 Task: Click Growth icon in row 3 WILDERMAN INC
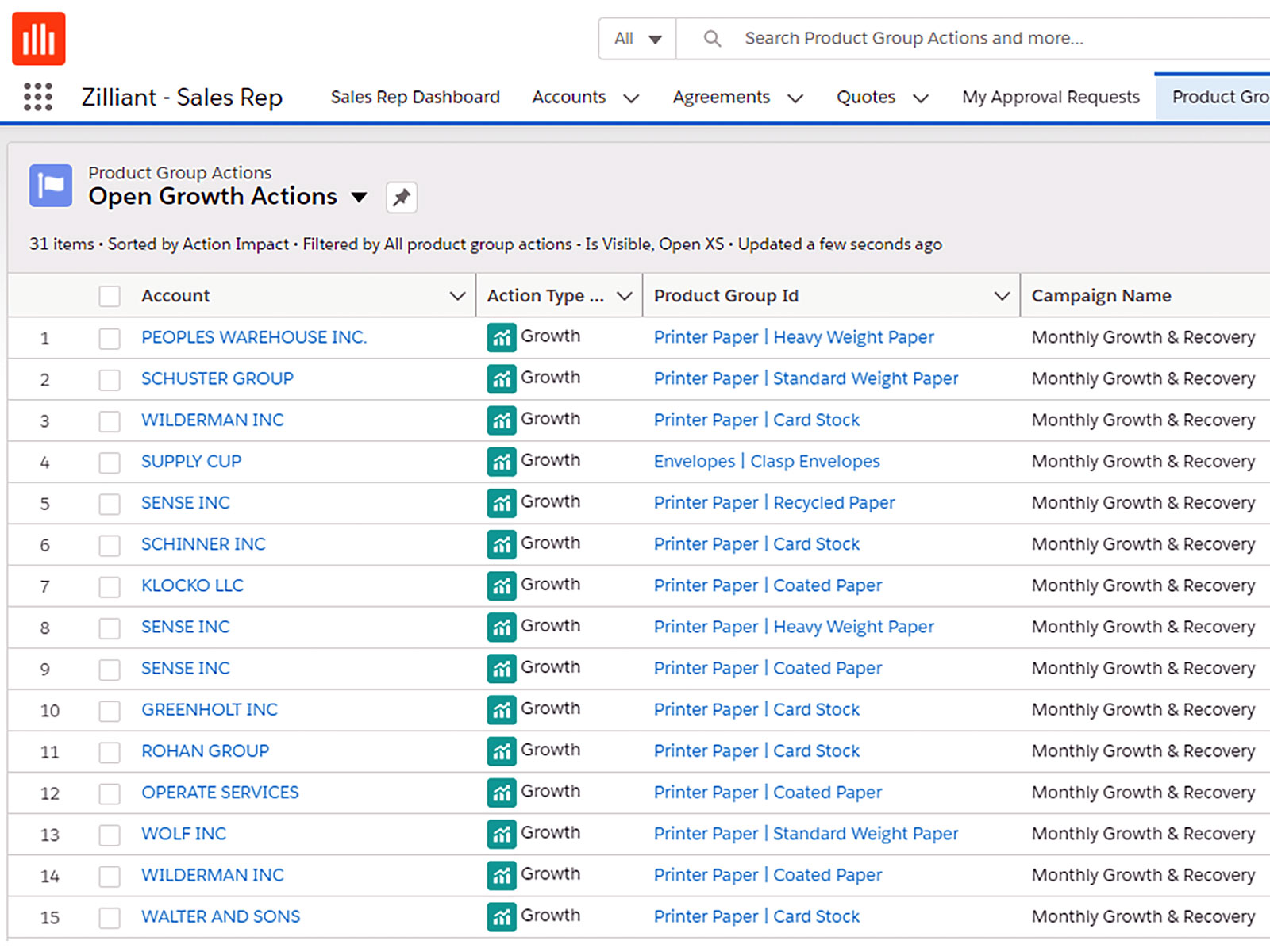pyautogui.click(x=501, y=420)
